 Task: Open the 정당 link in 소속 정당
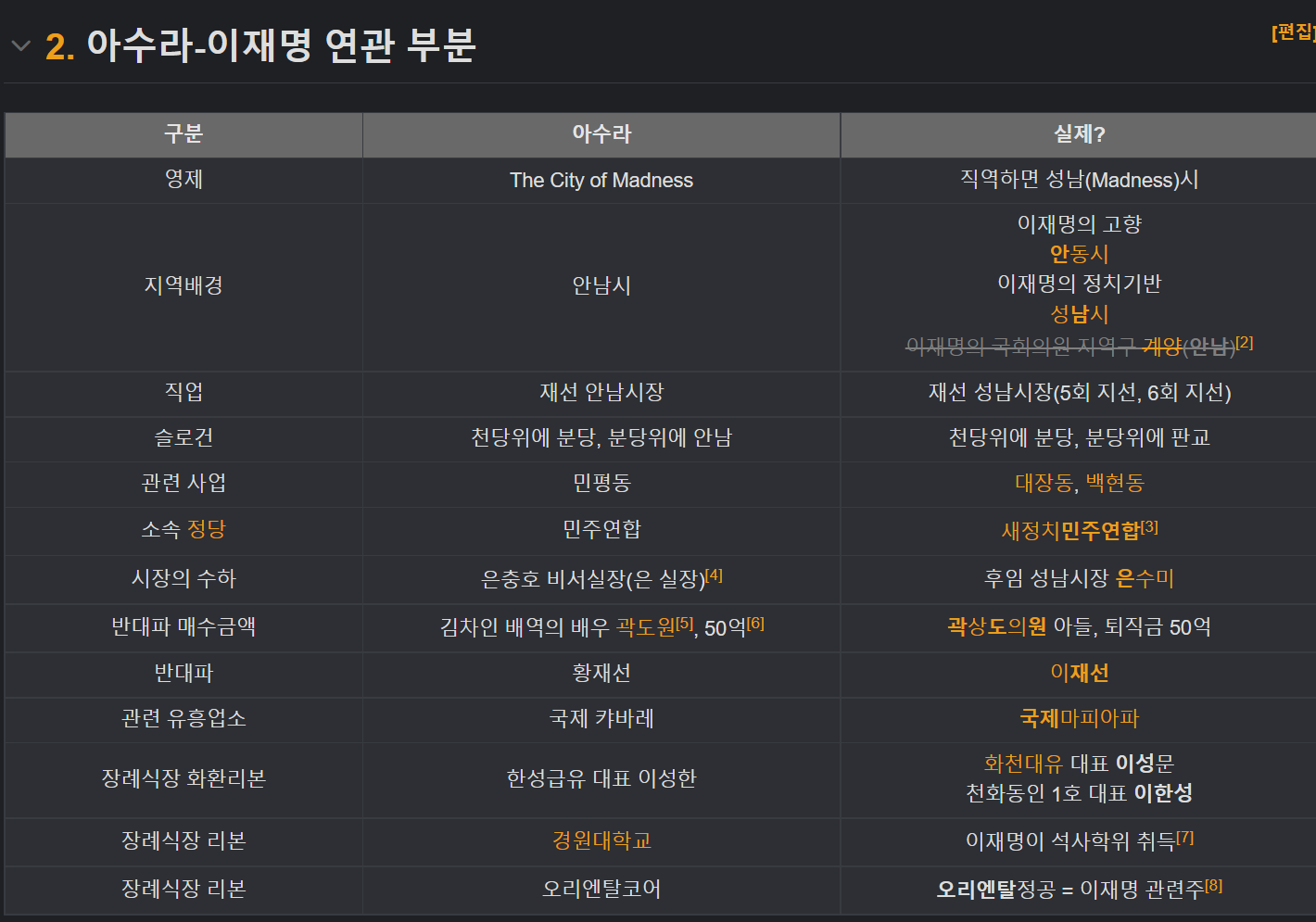point(207,529)
